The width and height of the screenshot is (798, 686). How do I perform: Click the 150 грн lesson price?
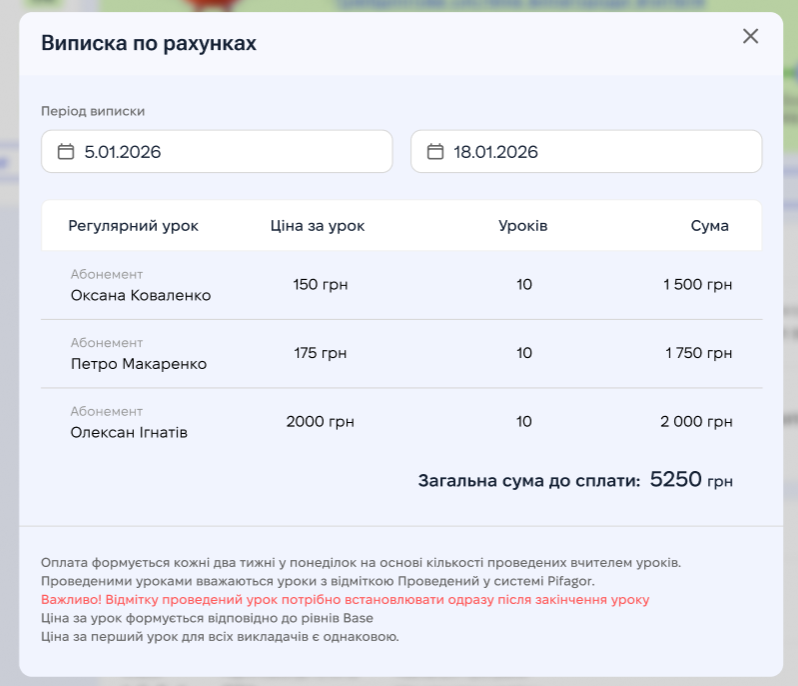point(320,285)
